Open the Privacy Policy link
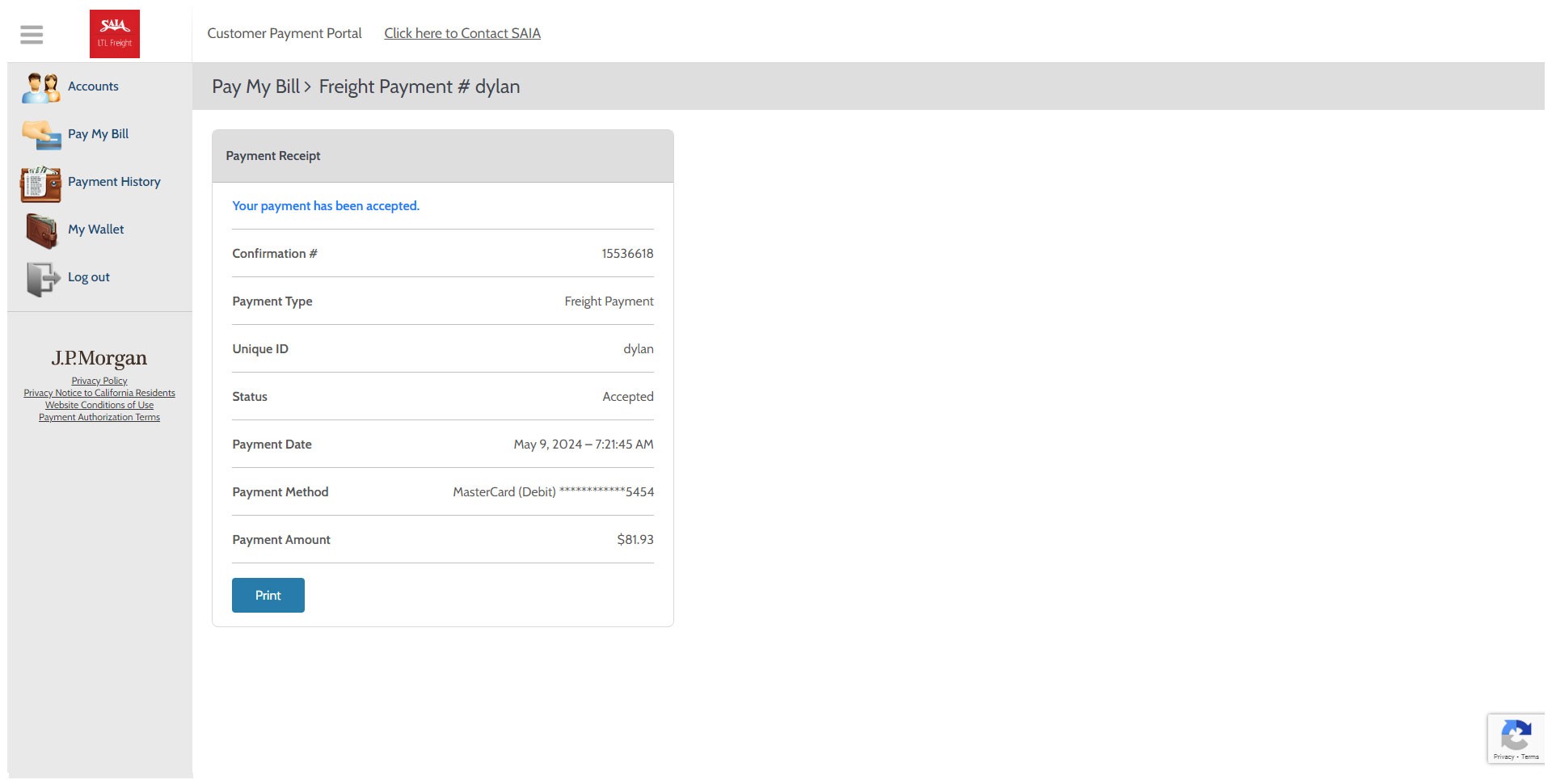The height and width of the screenshot is (784, 1552). pyautogui.click(x=99, y=381)
